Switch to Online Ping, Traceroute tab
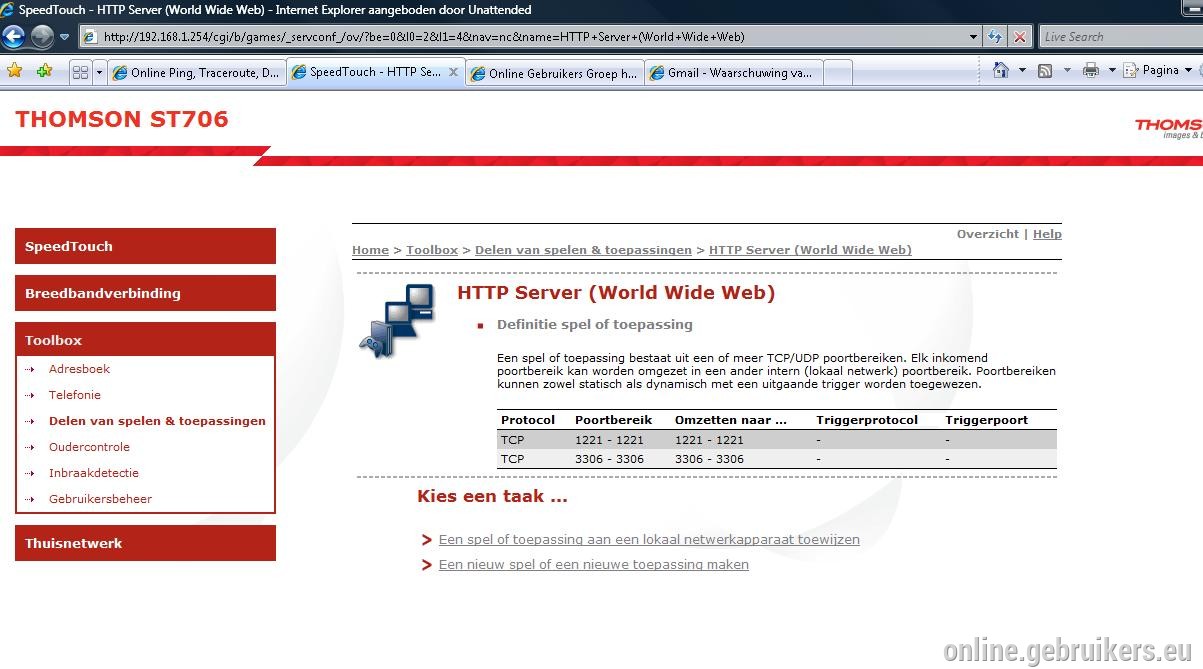1203x669 pixels. [x=196, y=73]
